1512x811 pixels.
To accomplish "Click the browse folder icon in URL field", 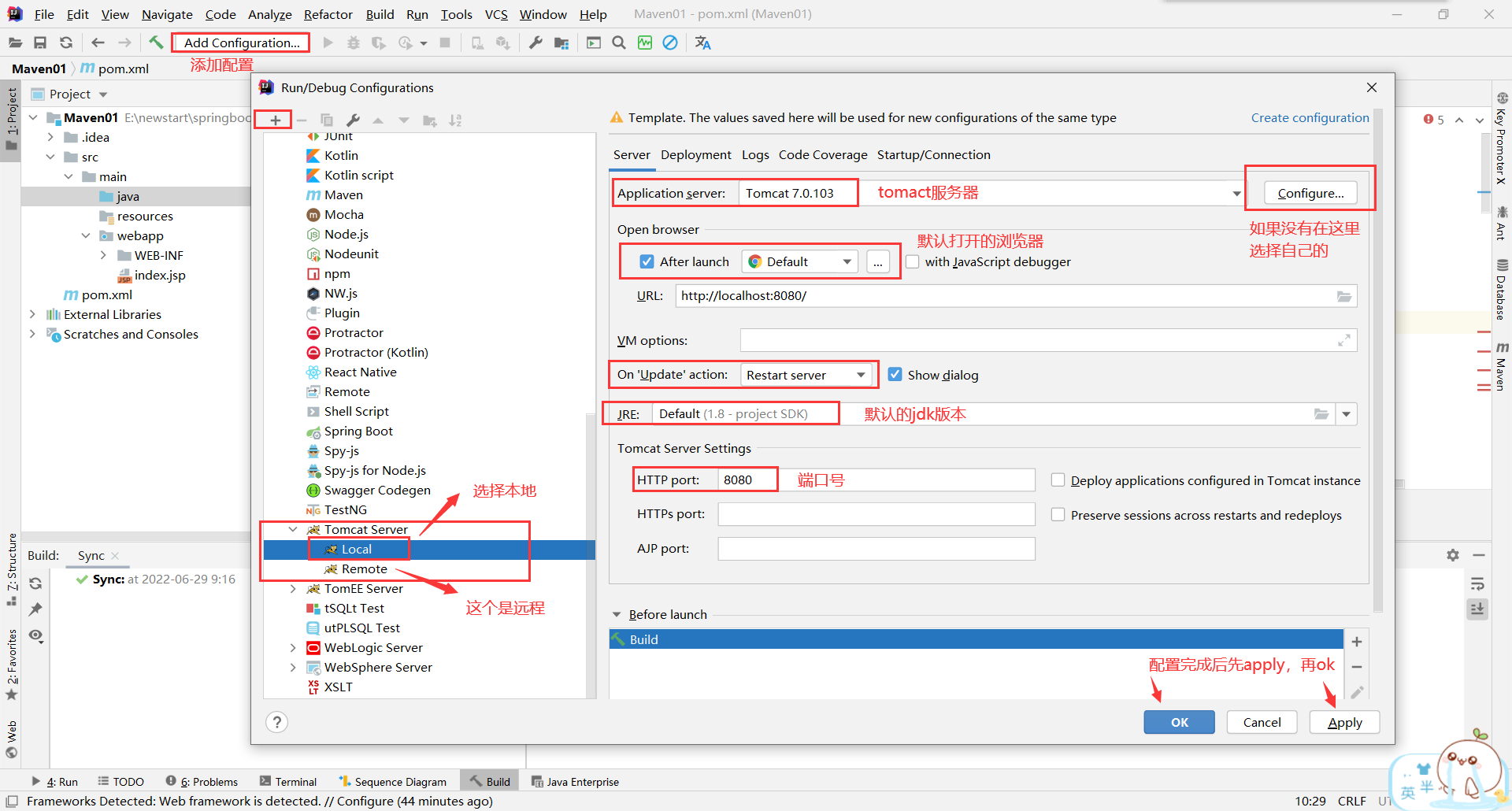I will coord(1344,296).
